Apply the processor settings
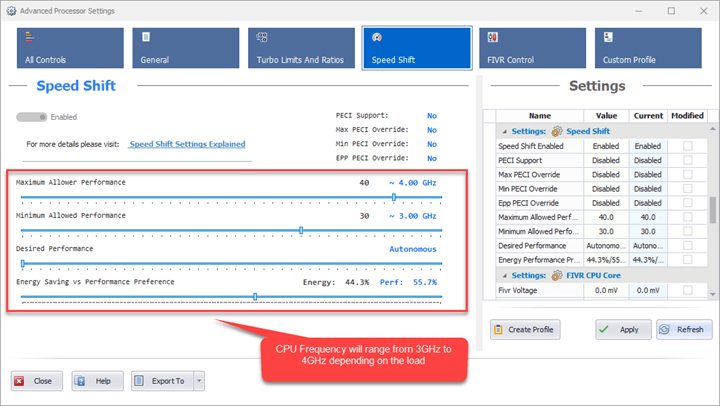Image resolution: width=720 pixels, height=406 pixels. tap(624, 329)
